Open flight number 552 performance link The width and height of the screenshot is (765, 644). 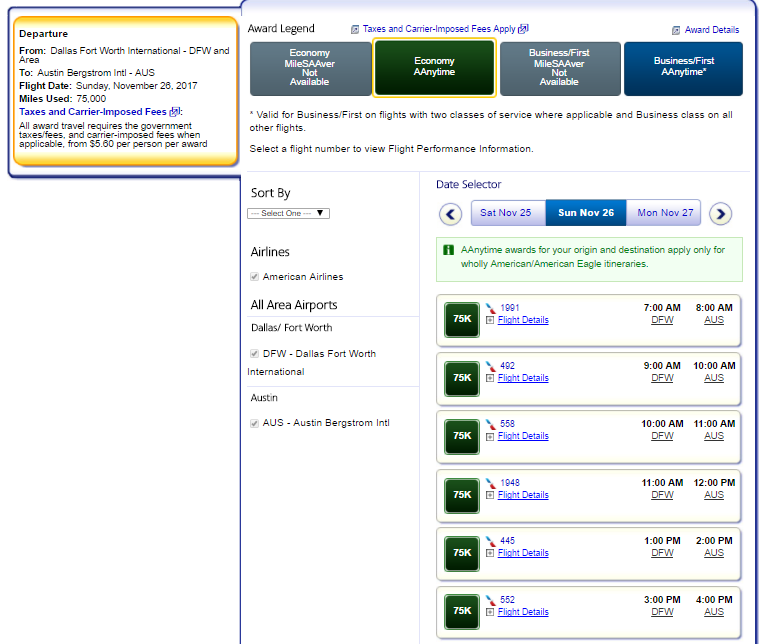point(507,600)
